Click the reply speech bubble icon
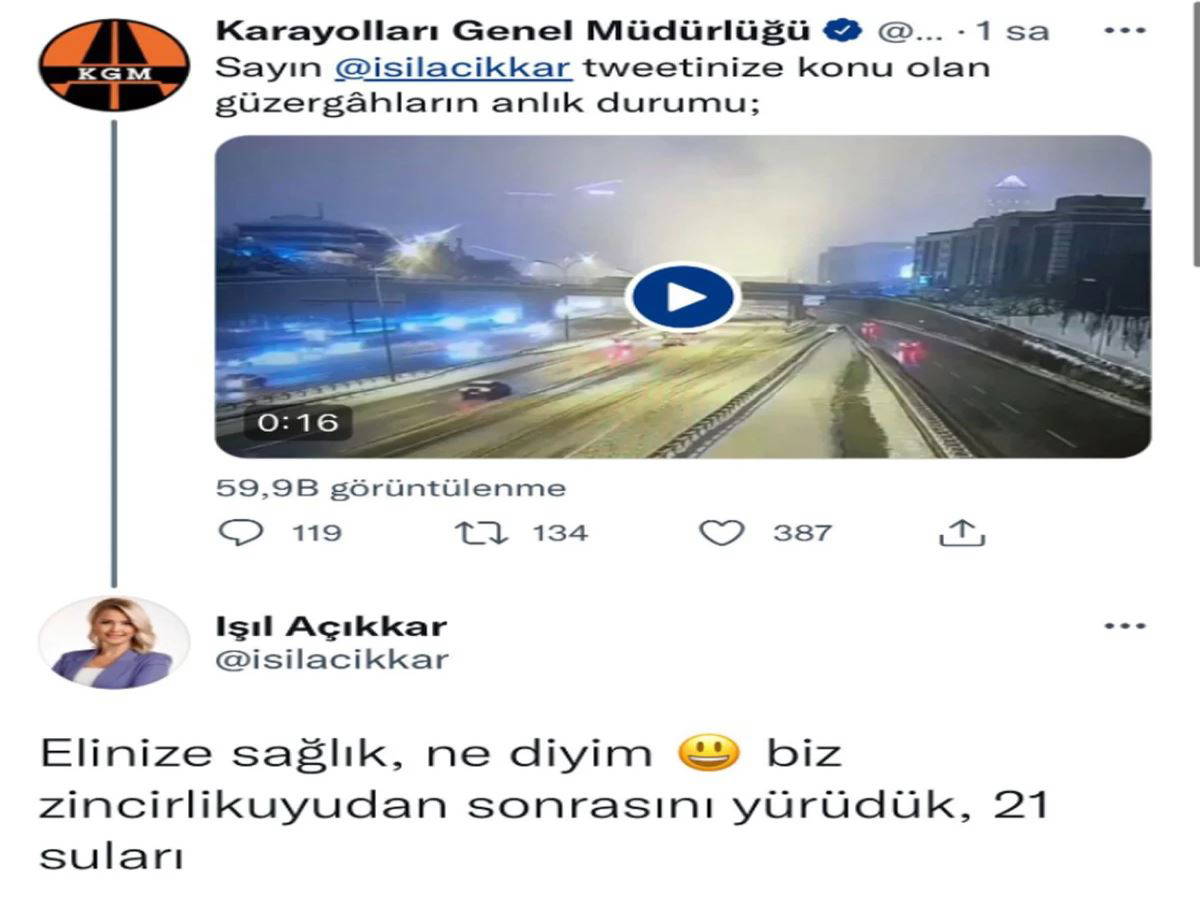 coord(240,532)
